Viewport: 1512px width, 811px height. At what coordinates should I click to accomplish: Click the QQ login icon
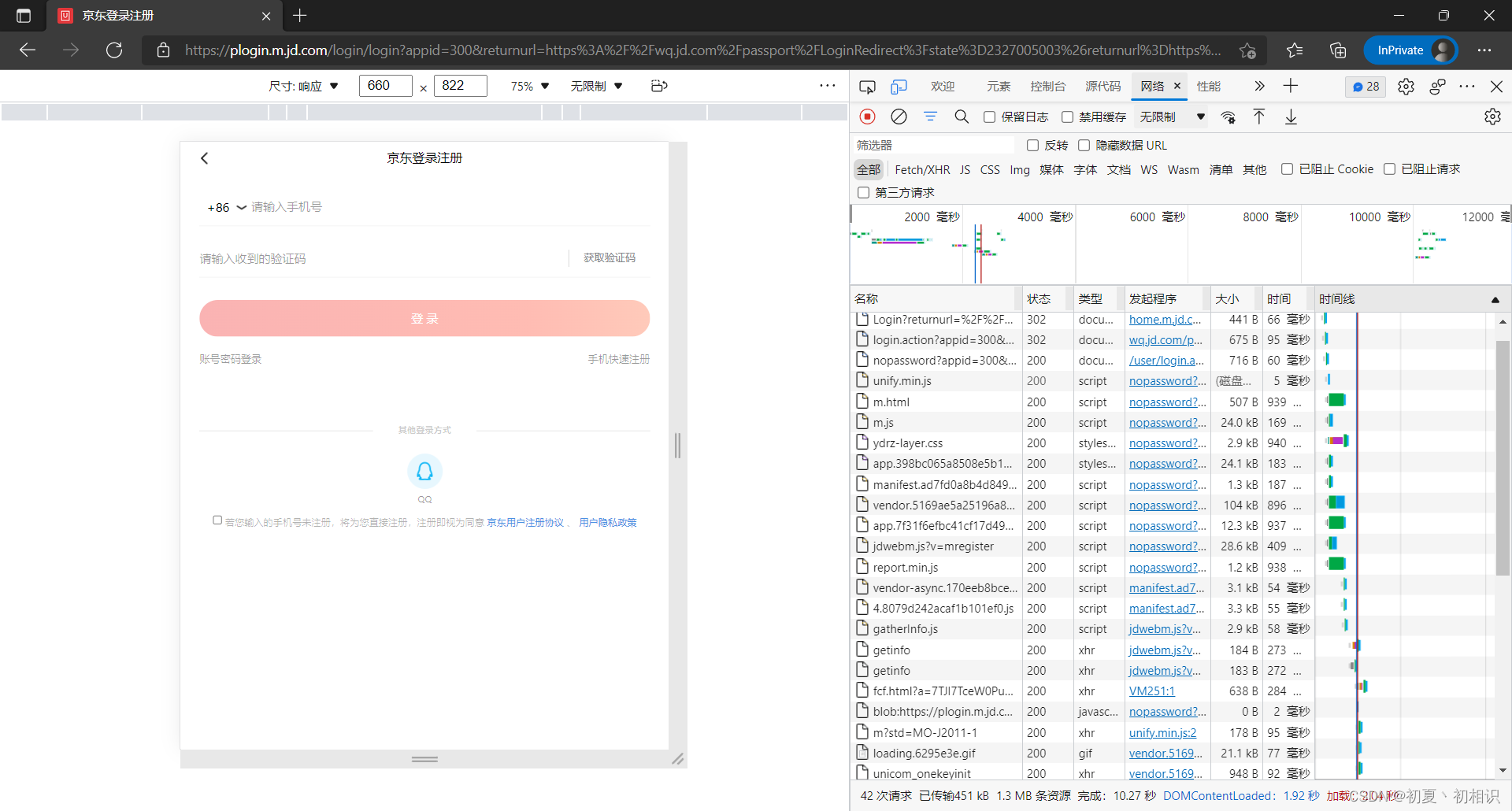424,471
